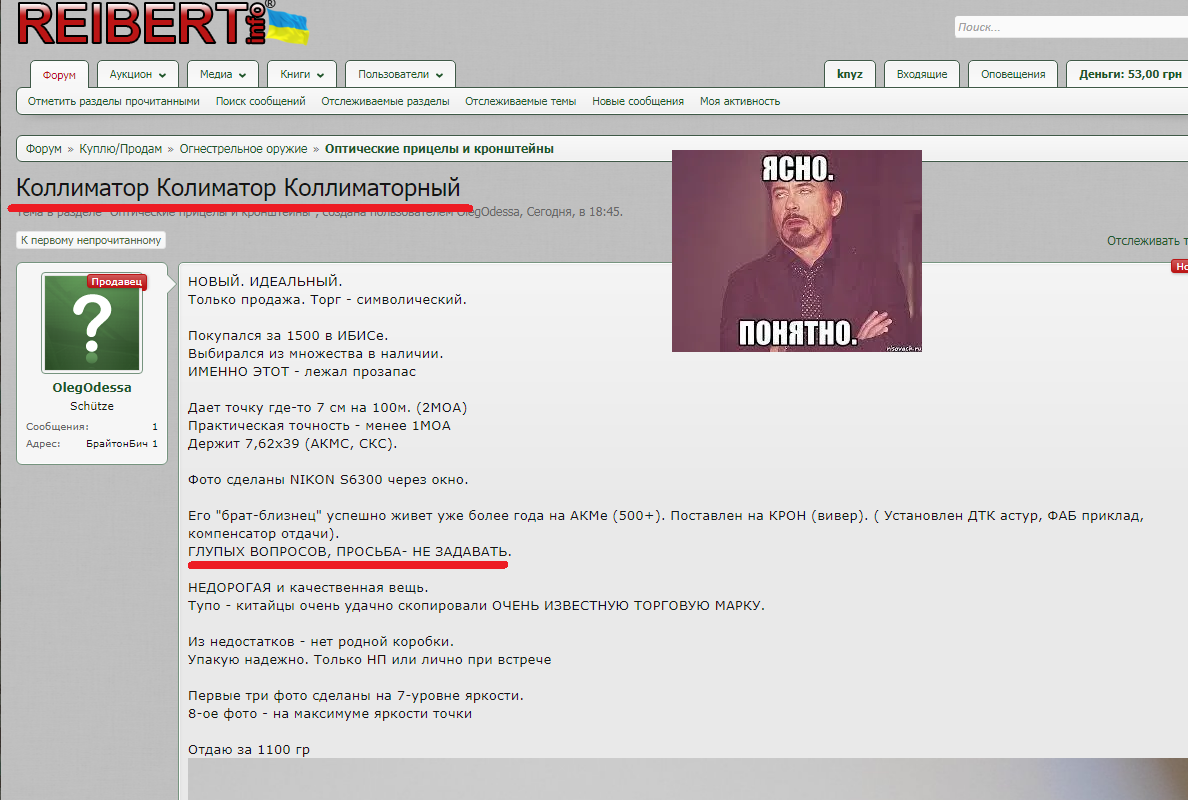Open the Входящие inbox tab
The width and height of the screenshot is (1188, 800).
[x=921, y=73]
